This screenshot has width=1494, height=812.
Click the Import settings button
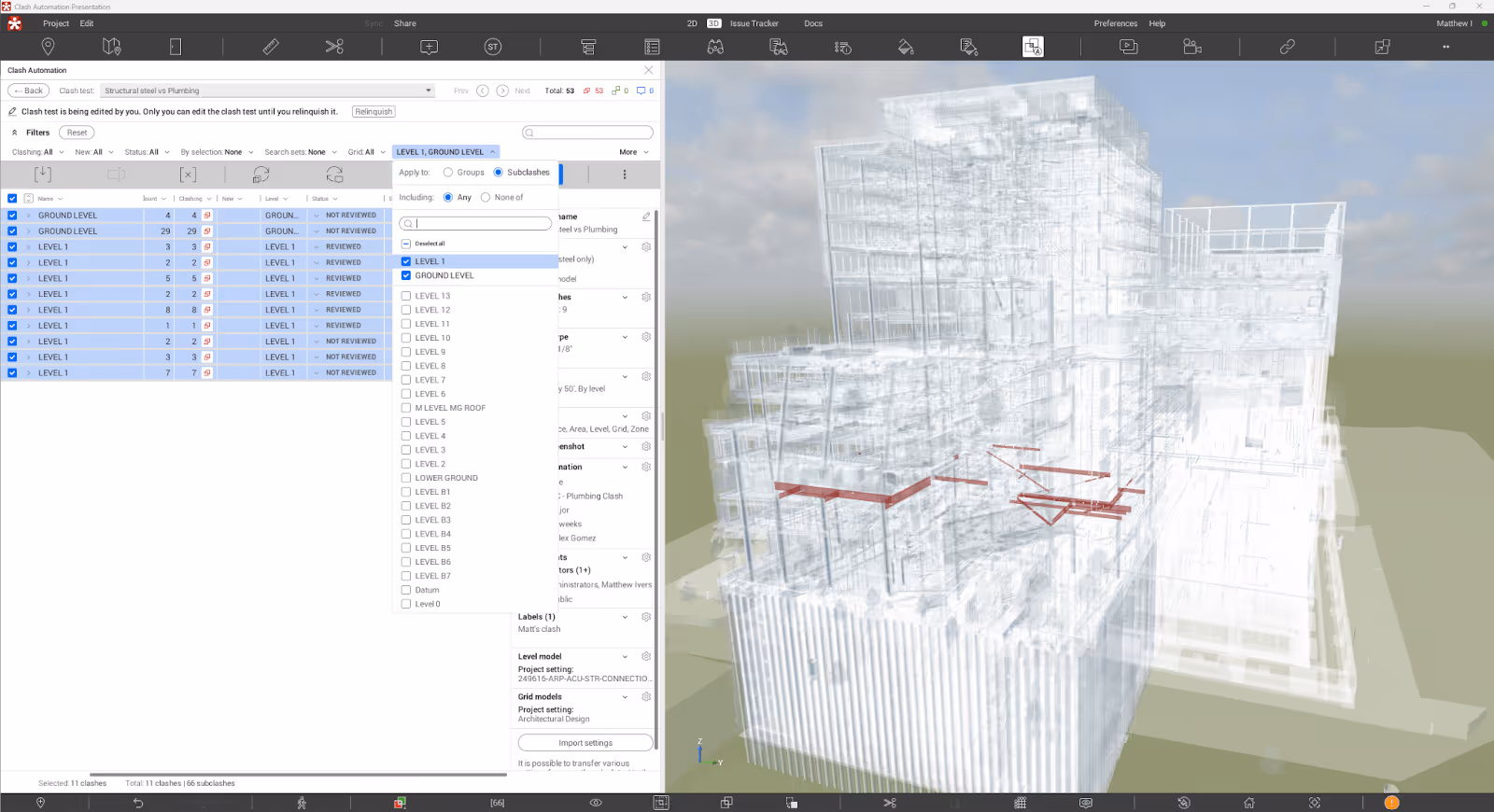(x=585, y=743)
